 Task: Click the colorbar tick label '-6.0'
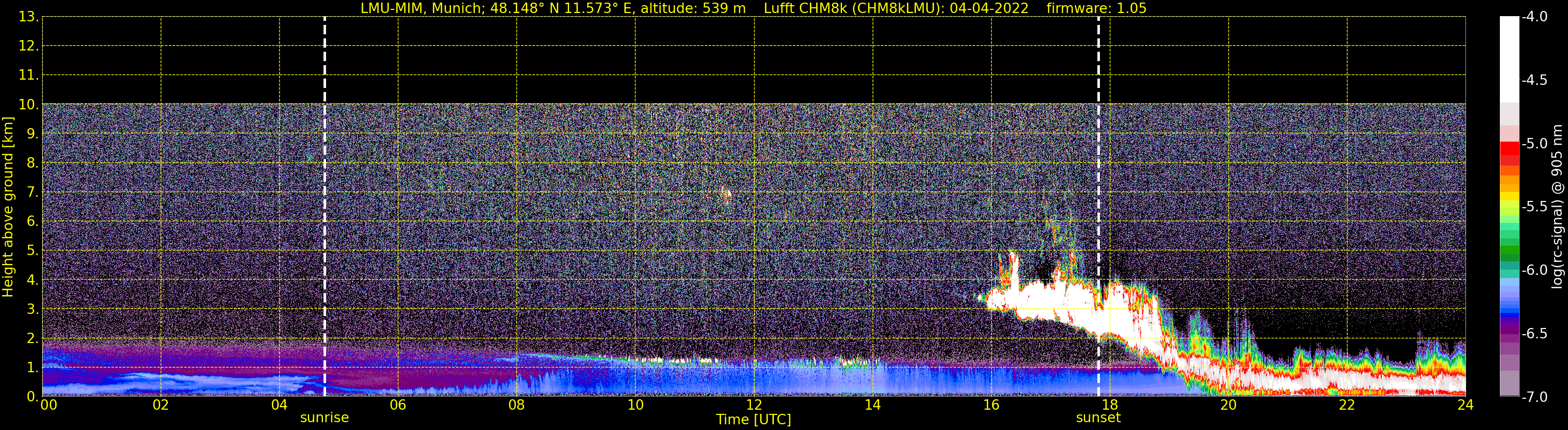point(1534,270)
